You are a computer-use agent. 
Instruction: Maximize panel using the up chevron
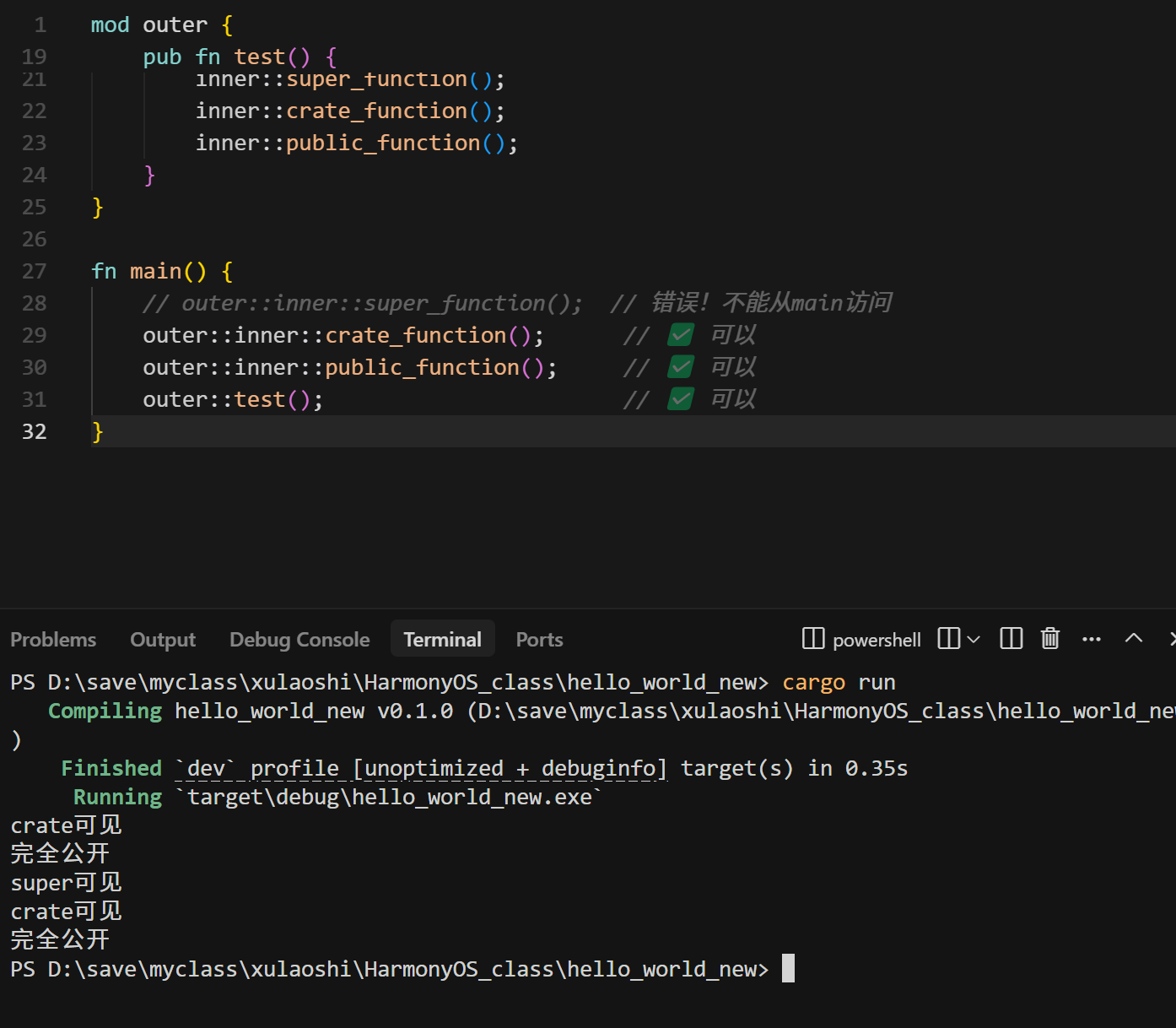(x=1134, y=638)
